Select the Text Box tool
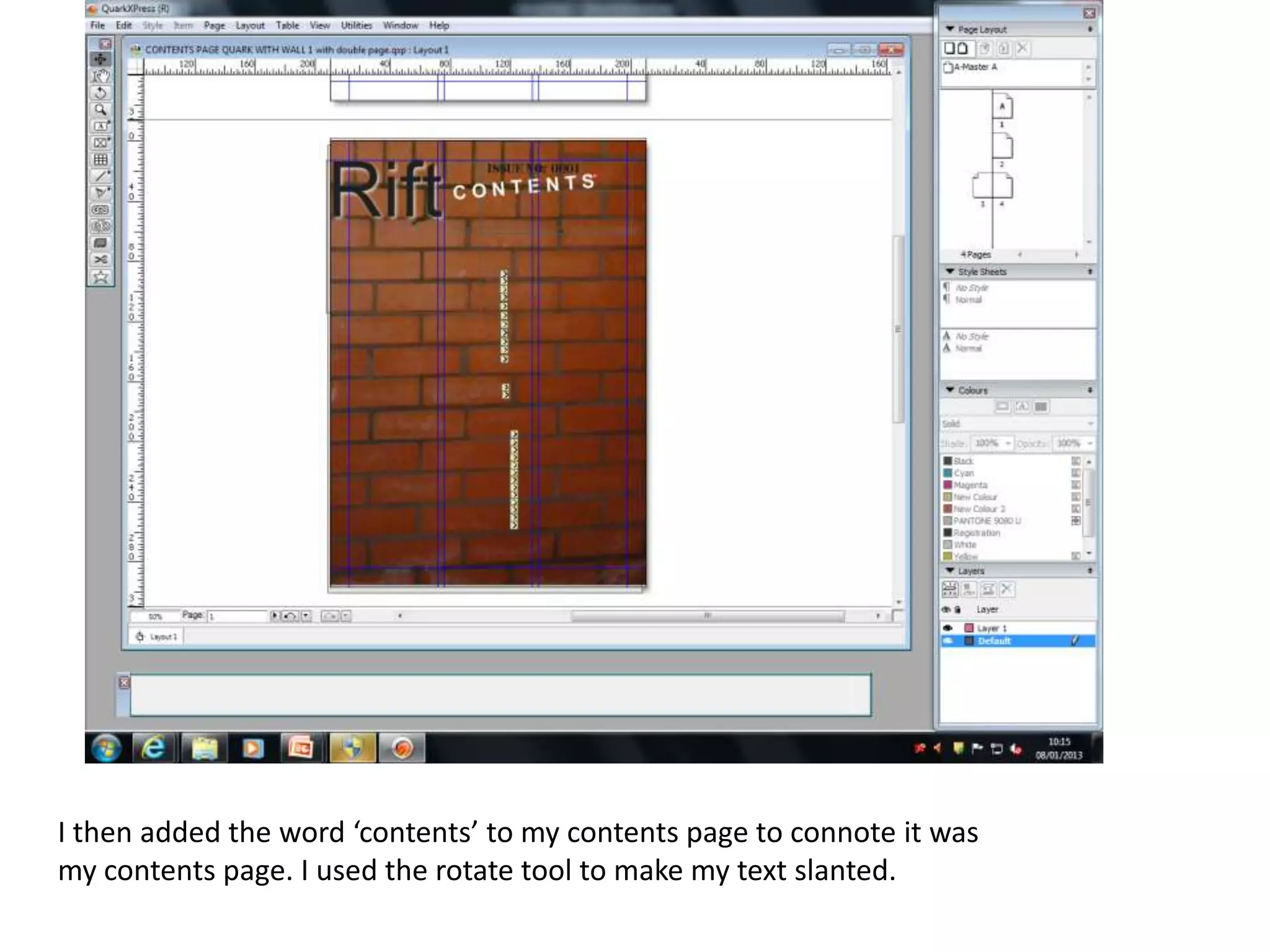This screenshot has width=1270, height=952. (x=100, y=126)
